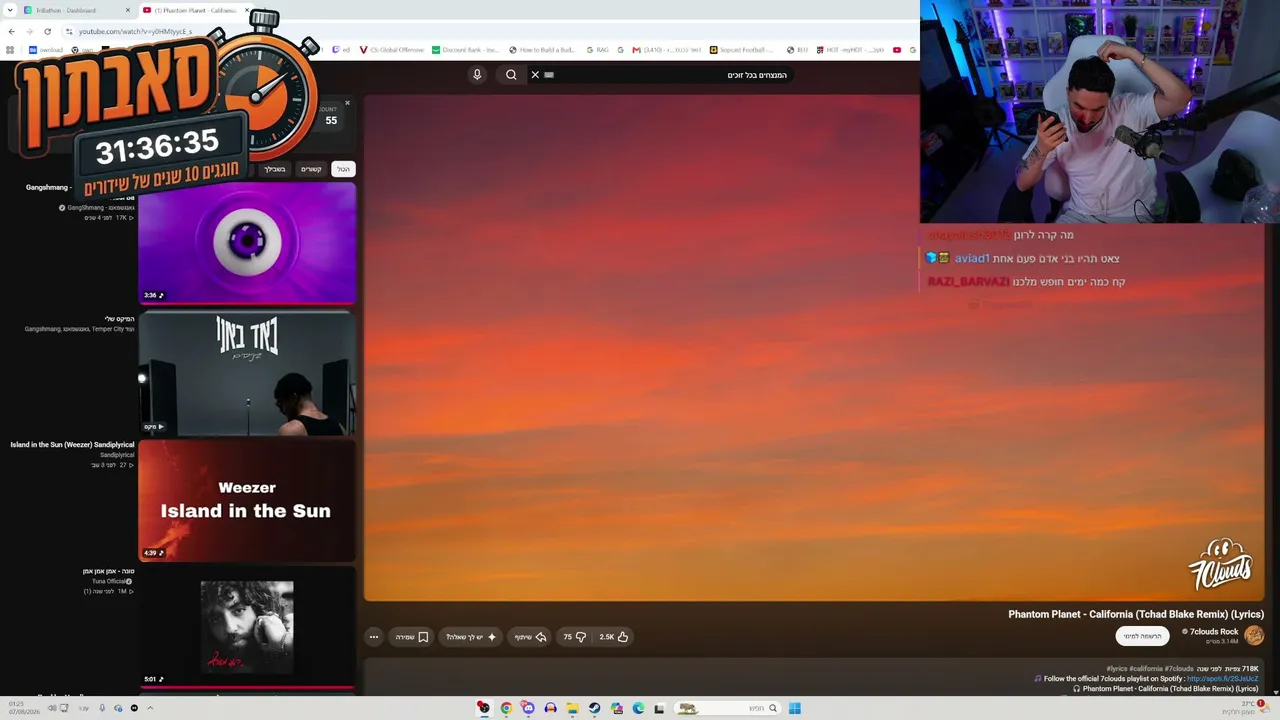Open File Explorer folder in taskbar
Viewport: 1280px width, 720px height.
click(x=572, y=708)
